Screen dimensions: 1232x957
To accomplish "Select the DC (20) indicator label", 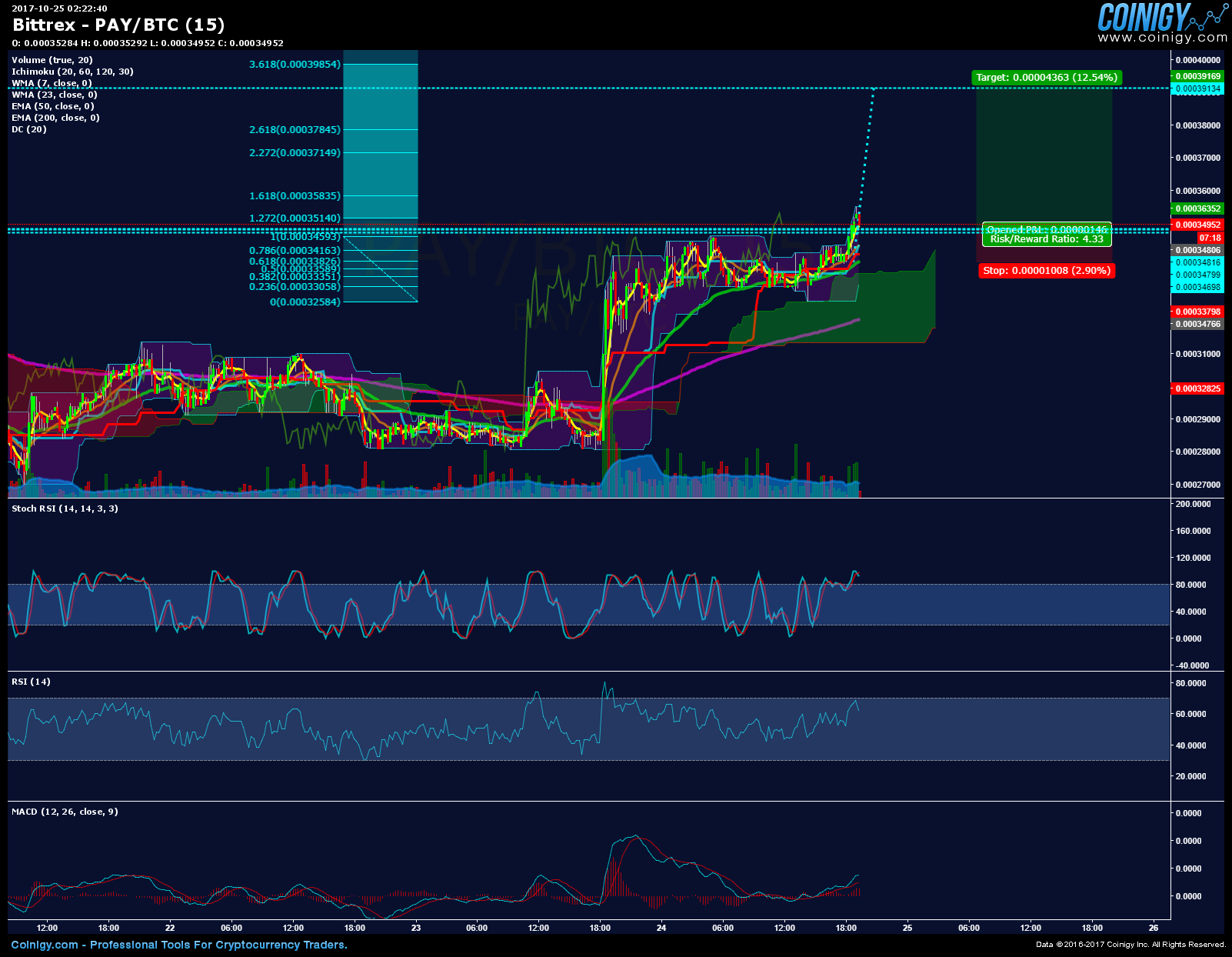I will pos(29,129).
